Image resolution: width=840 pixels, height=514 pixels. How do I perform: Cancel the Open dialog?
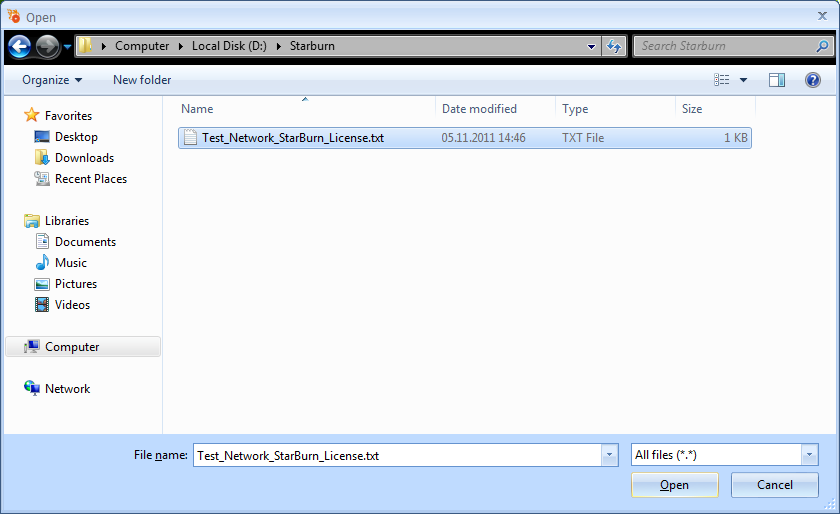coord(775,485)
